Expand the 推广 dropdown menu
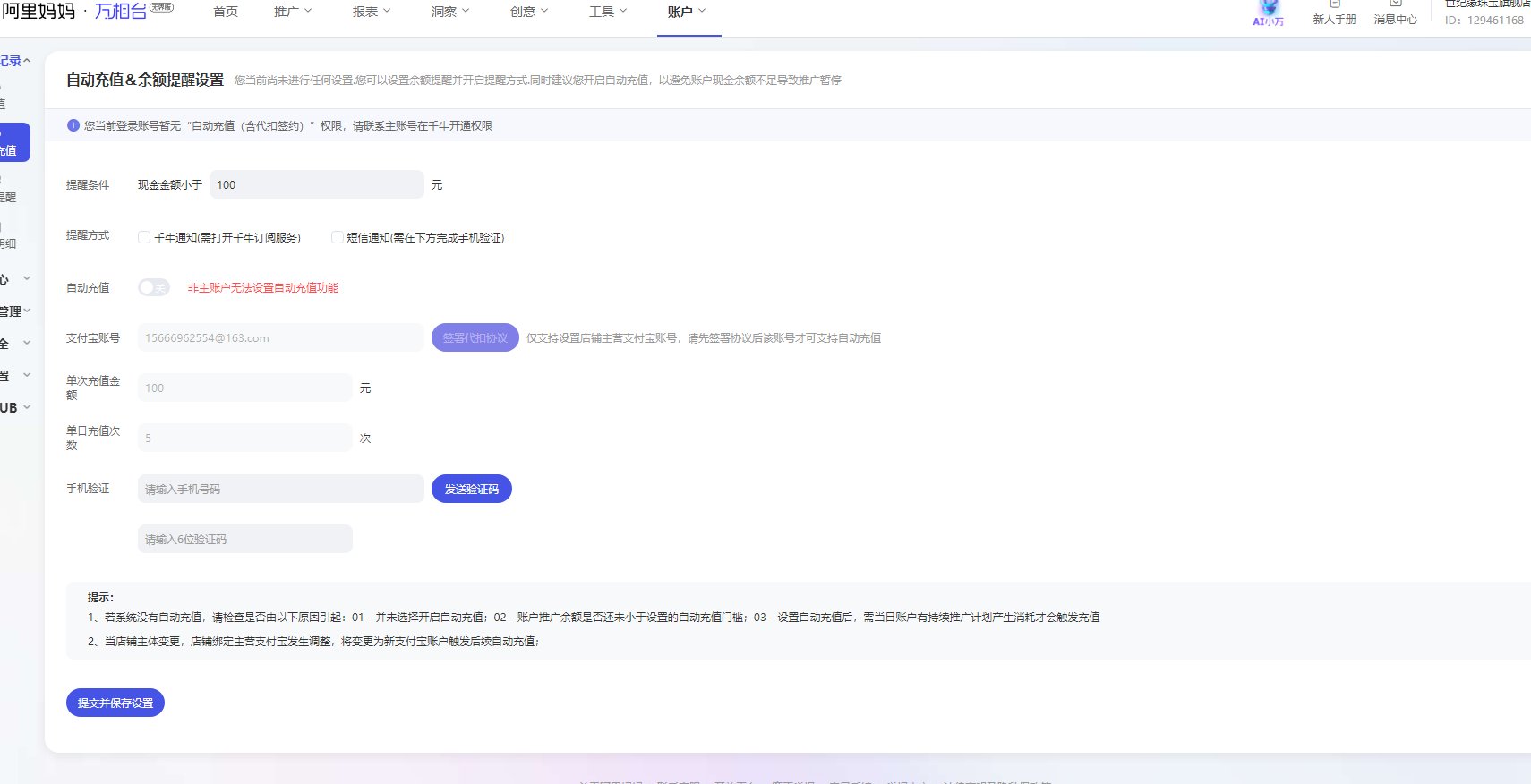The height and width of the screenshot is (784, 1531). click(x=293, y=12)
